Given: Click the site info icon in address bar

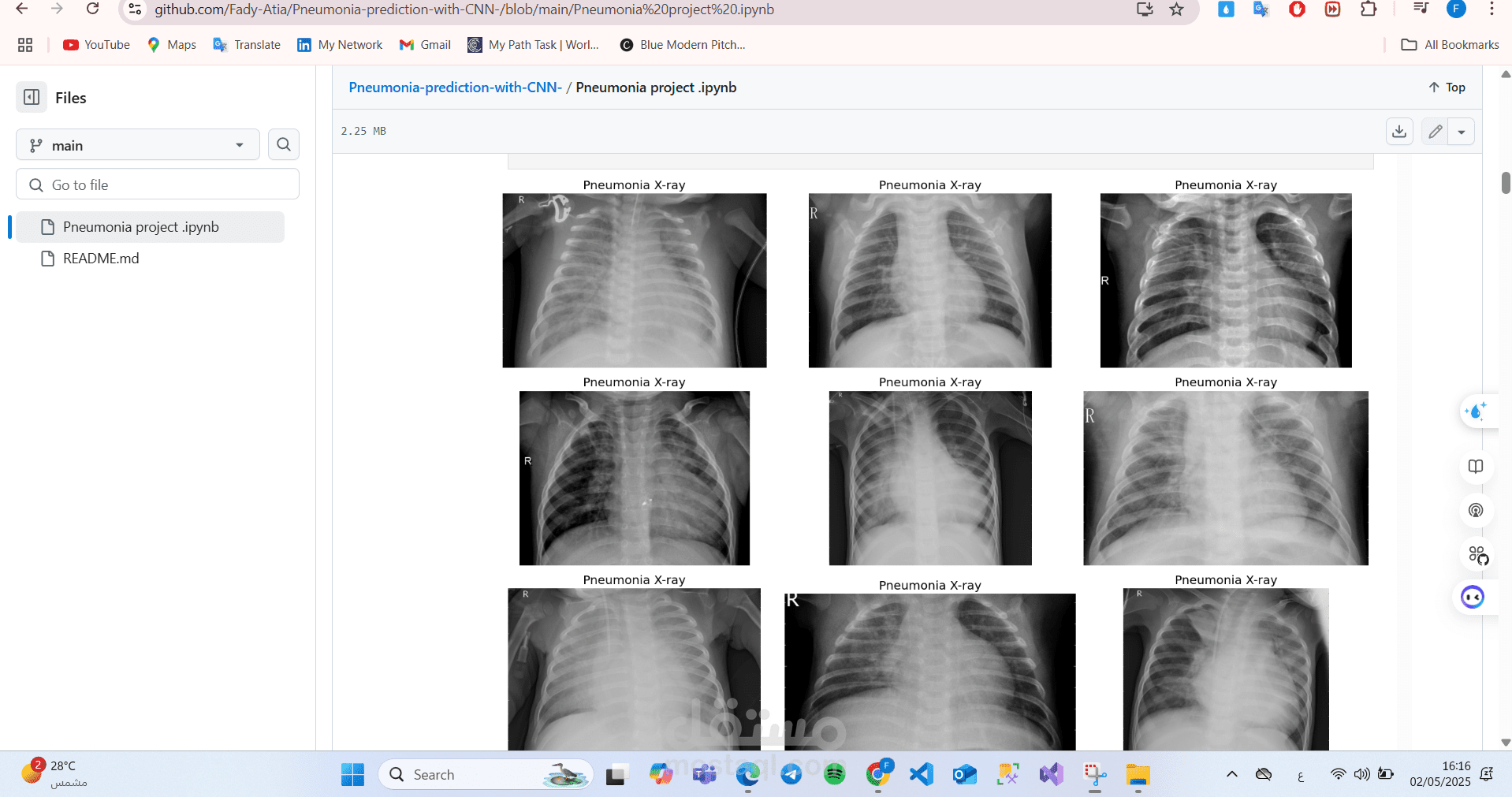Looking at the screenshot, I should [x=135, y=9].
